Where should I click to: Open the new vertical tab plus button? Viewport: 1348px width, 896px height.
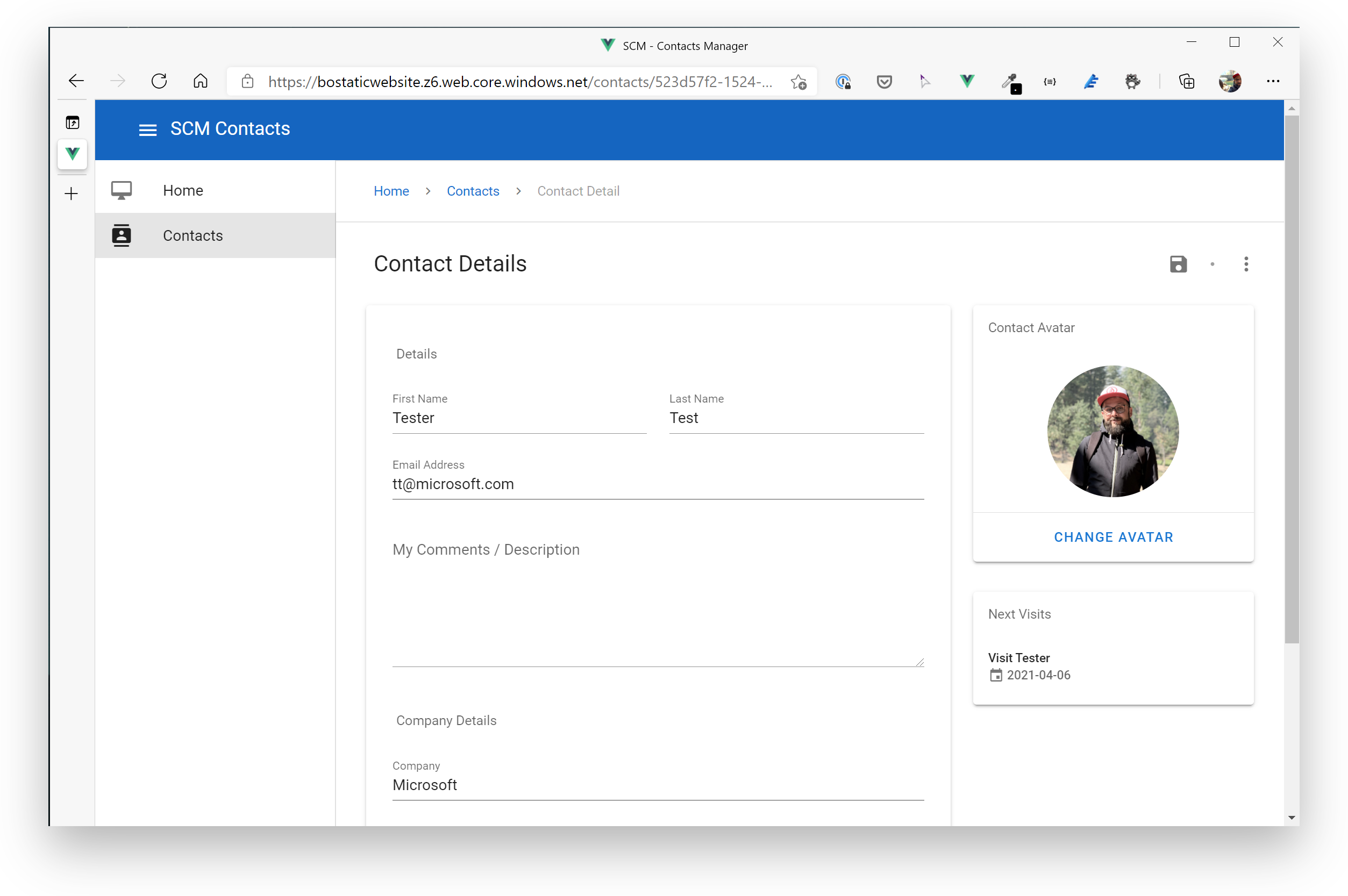(x=72, y=193)
